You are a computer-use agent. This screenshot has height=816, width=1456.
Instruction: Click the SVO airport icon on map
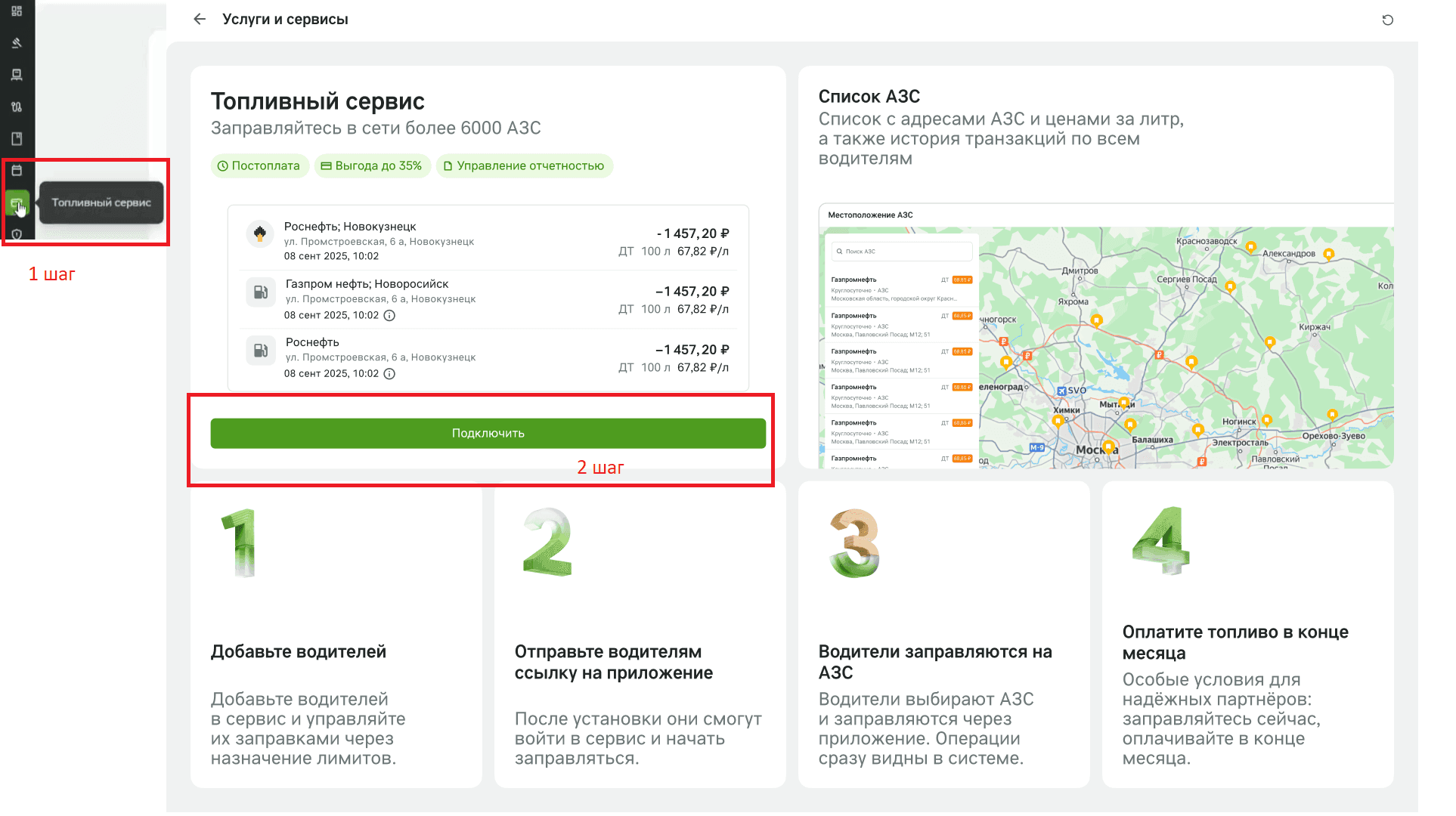point(1061,391)
